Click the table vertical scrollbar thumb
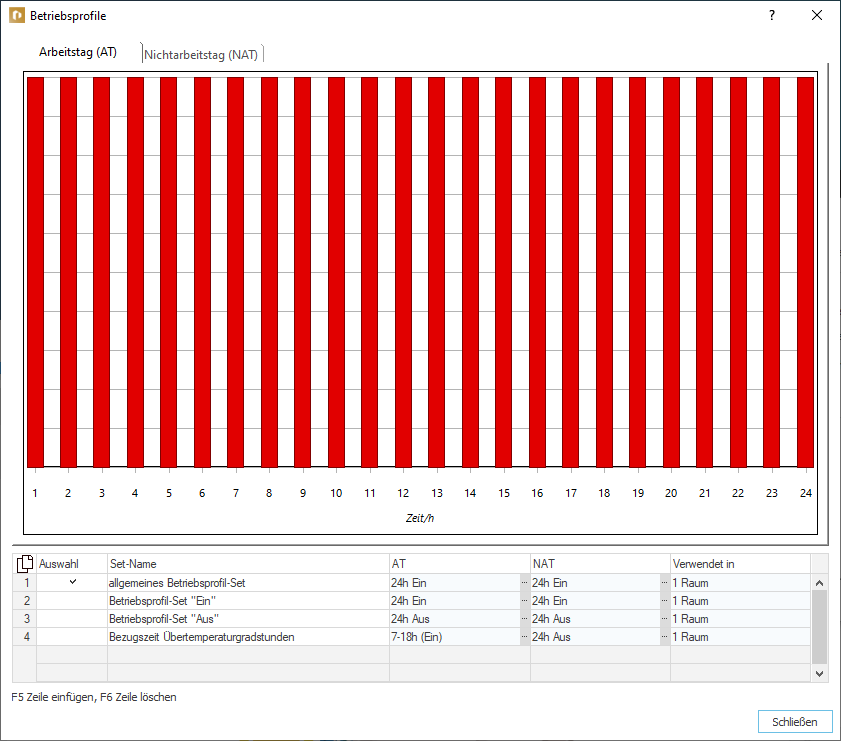 pos(819,627)
